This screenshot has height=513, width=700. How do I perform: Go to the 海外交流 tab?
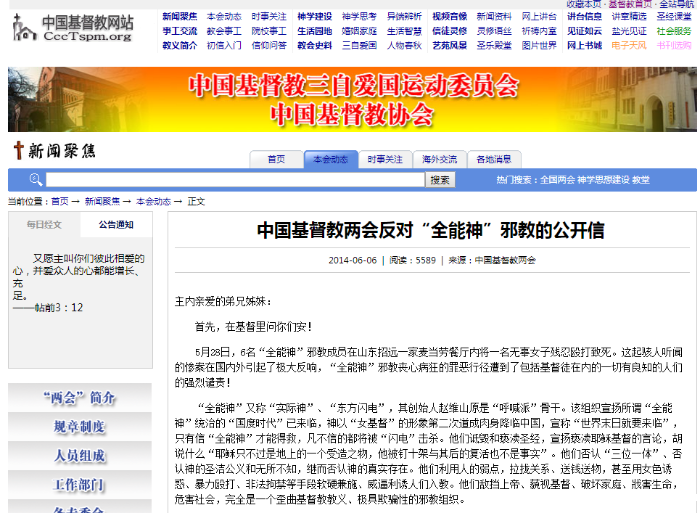439,159
